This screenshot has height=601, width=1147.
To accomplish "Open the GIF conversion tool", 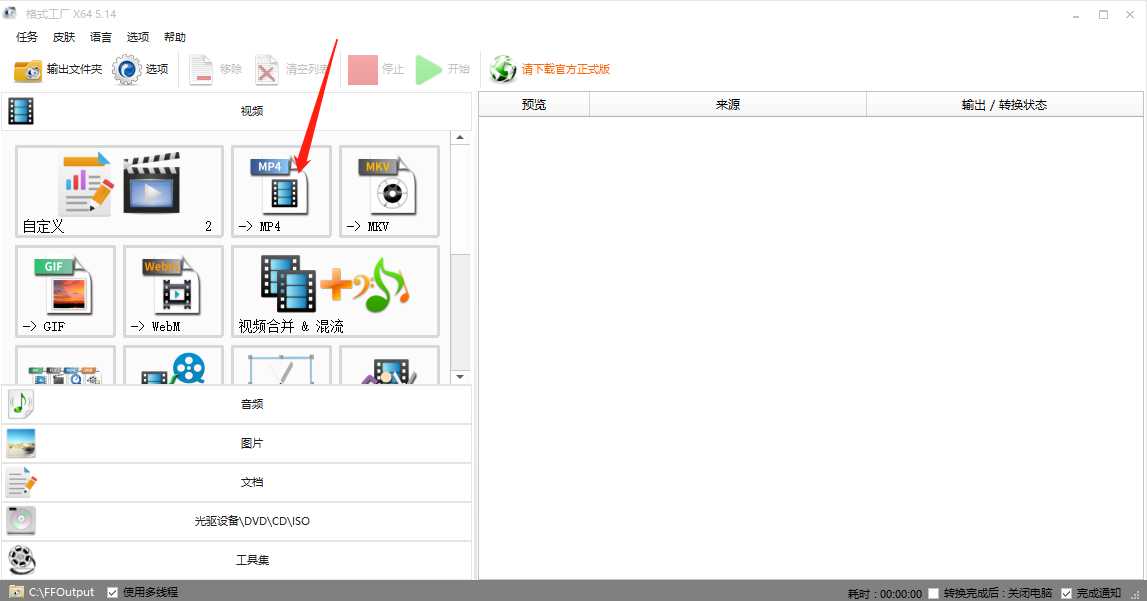I will pos(65,291).
